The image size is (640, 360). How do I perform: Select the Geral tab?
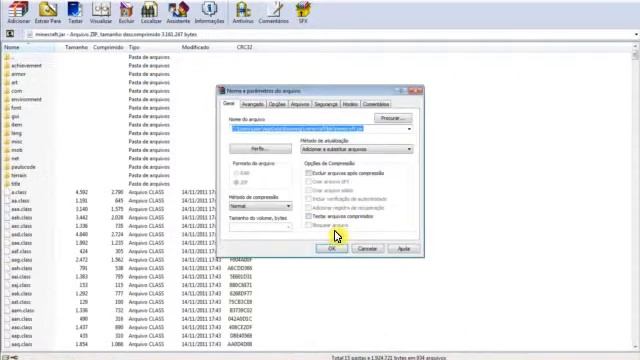pos(229,104)
